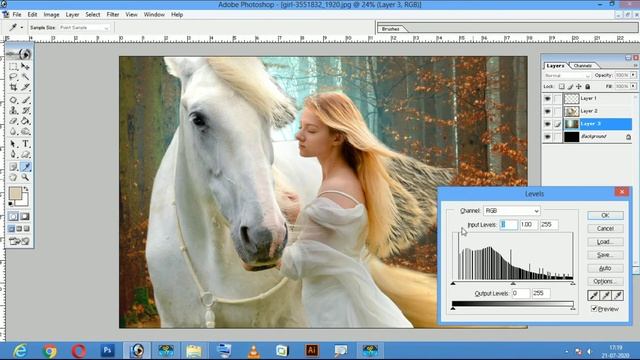Select the History Brush tool

coord(25,111)
